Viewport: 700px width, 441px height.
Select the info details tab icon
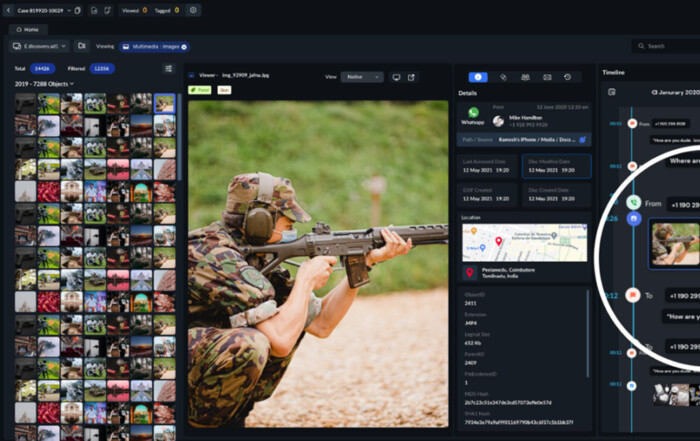click(x=479, y=77)
